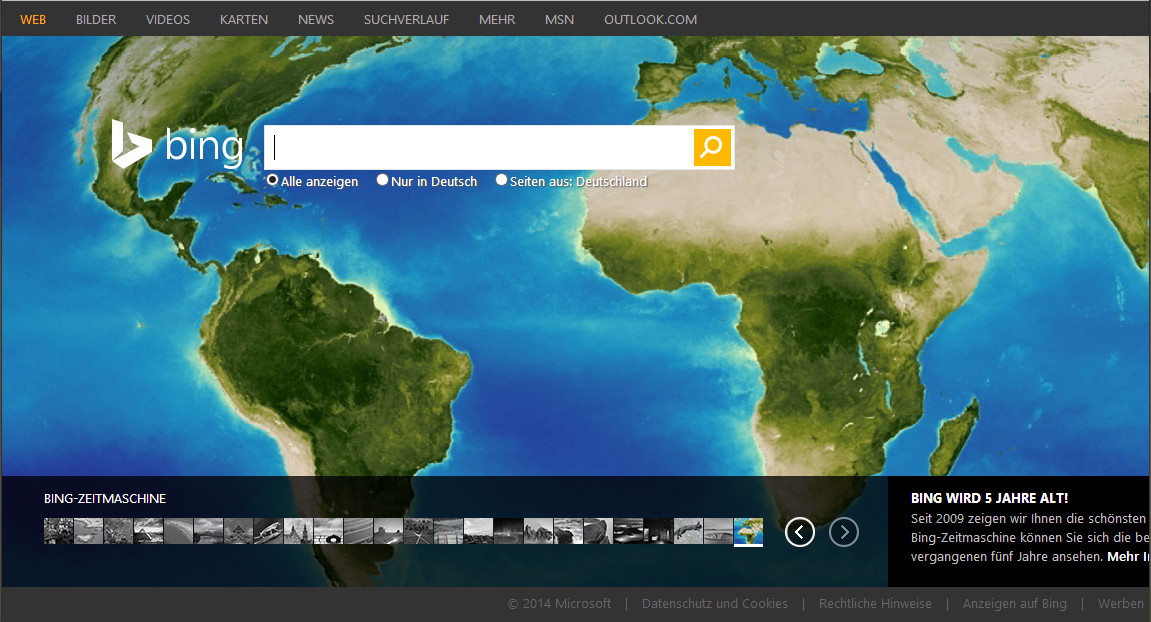Choose "Seiten aus: Deutschland" radio option

tap(501, 180)
